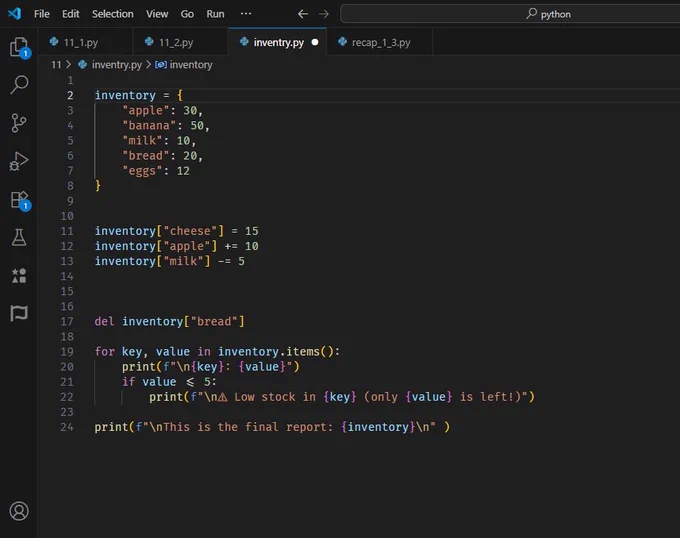The width and height of the screenshot is (680, 538).
Task: Click the VS Code logo icon
Action: pyautogui.click(x=14, y=14)
